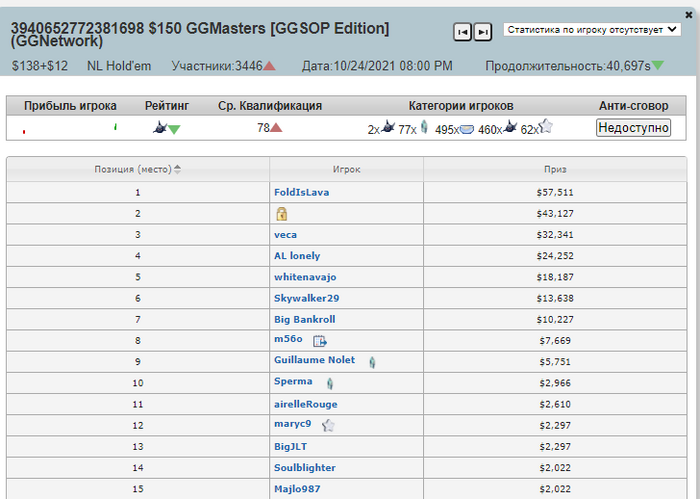This screenshot has width=700, height=499.
Task: Click the fish bowl icon next to 495x
Action: click(x=467, y=129)
